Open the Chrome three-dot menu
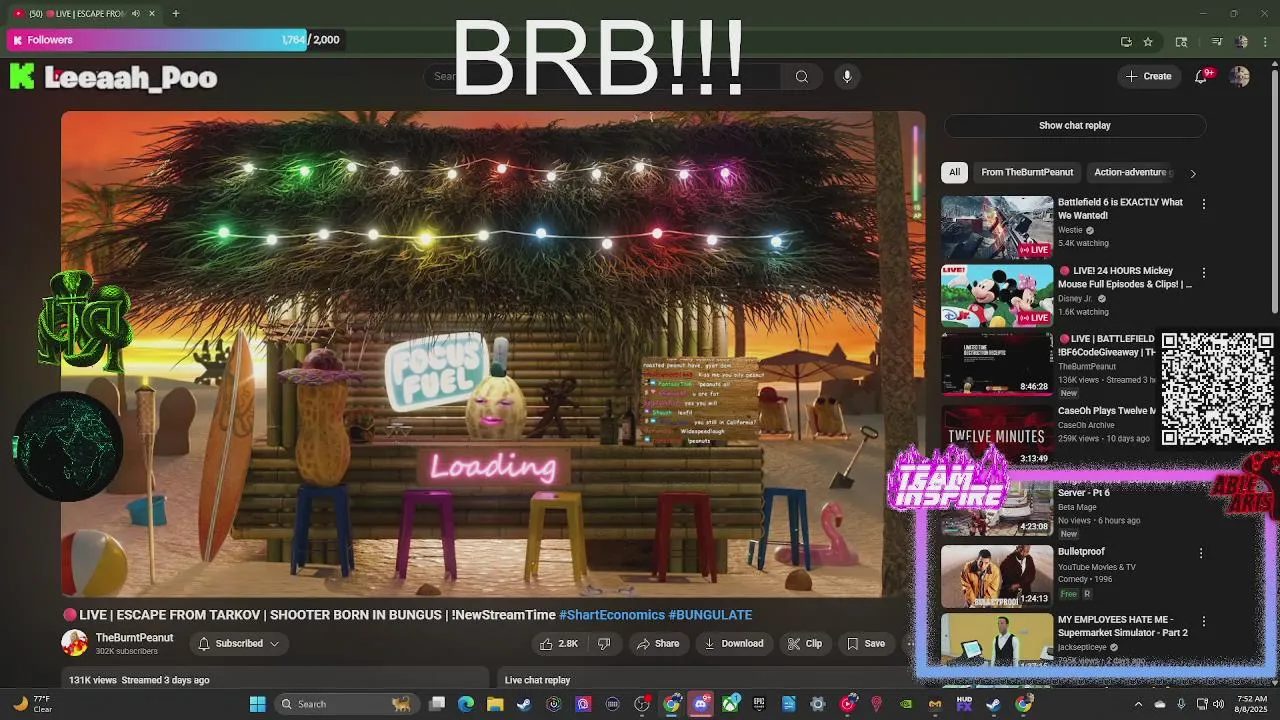The image size is (1280, 720). click(x=1264, y=41)
